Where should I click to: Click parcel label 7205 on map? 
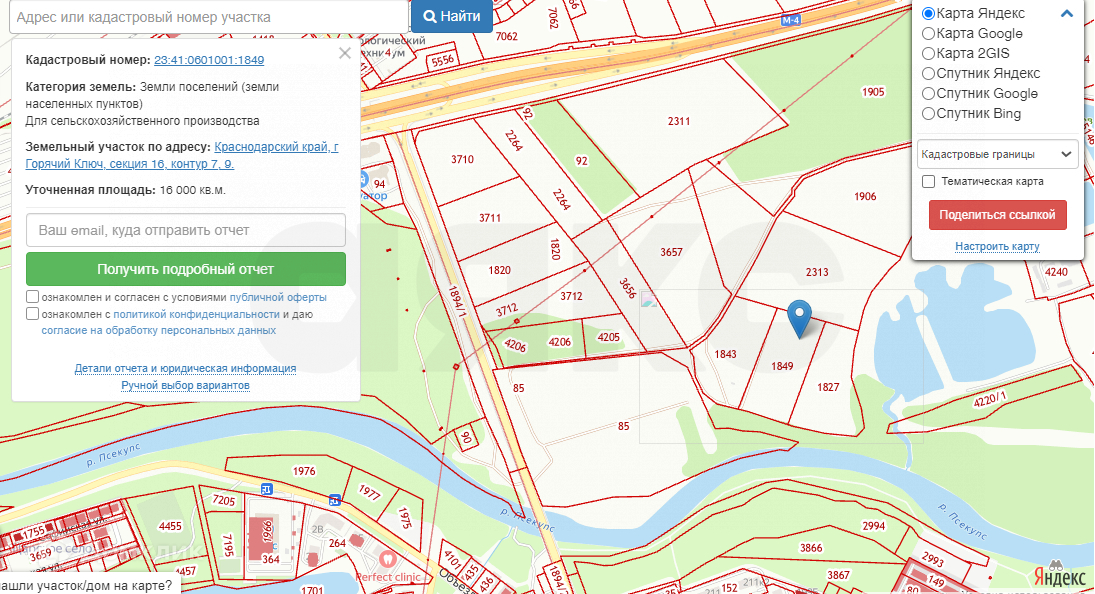pyautogui.click(x=223, y=500)
